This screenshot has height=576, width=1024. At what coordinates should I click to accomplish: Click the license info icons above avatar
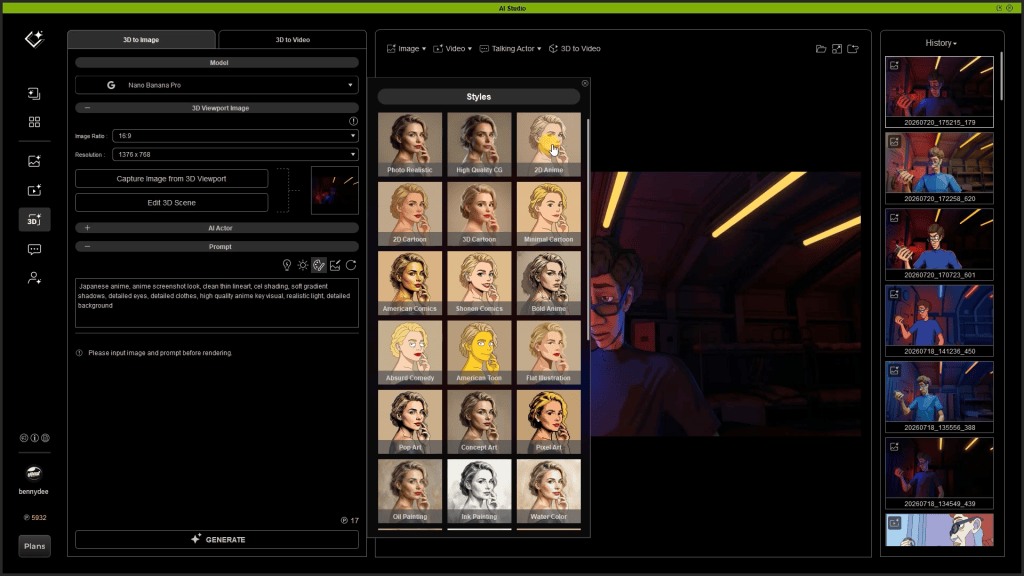[x=35, y=438]
